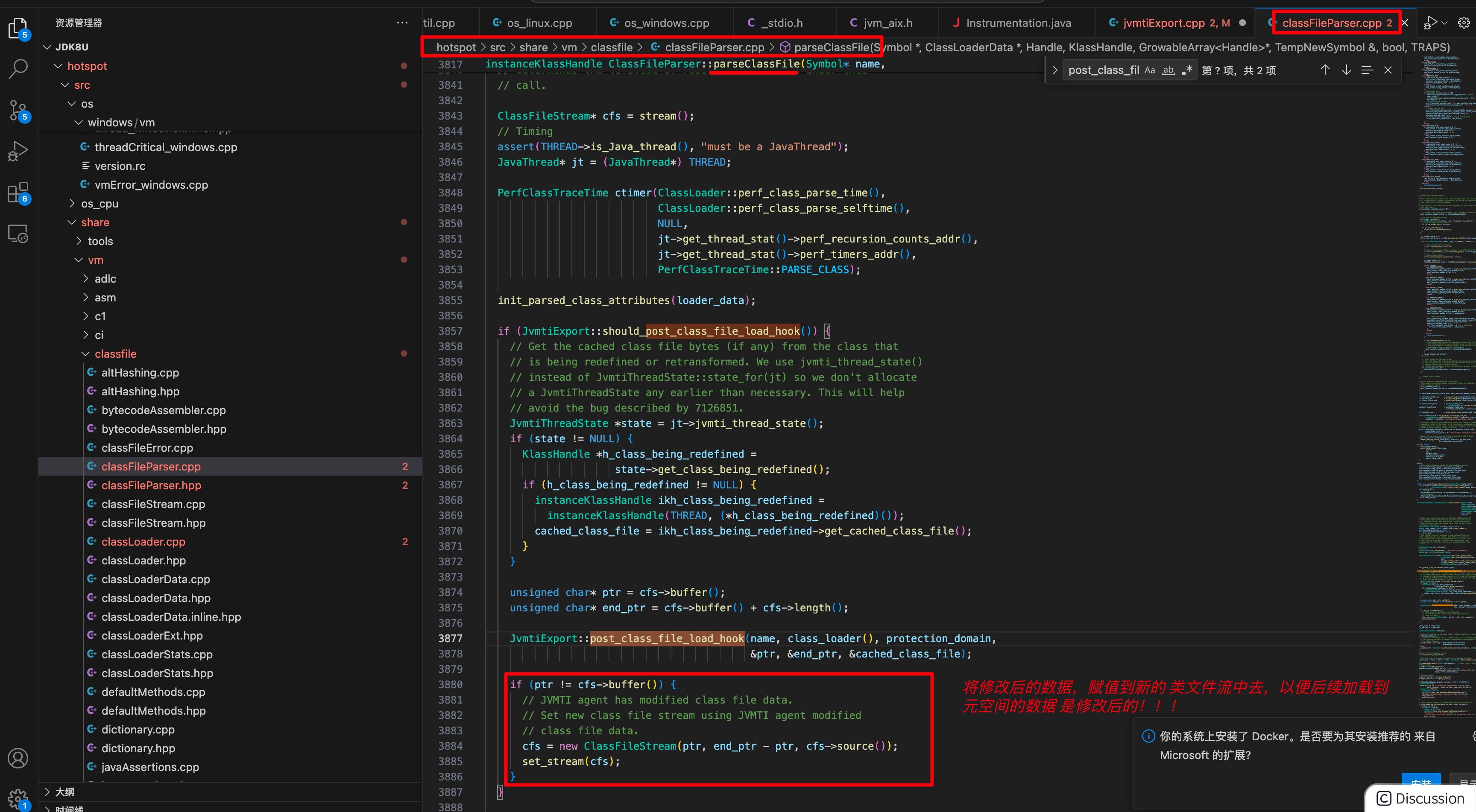Open the Remote Explorer view
Image resolution: width=1476 pixels, height=812 pixels.
click(18, 234)
